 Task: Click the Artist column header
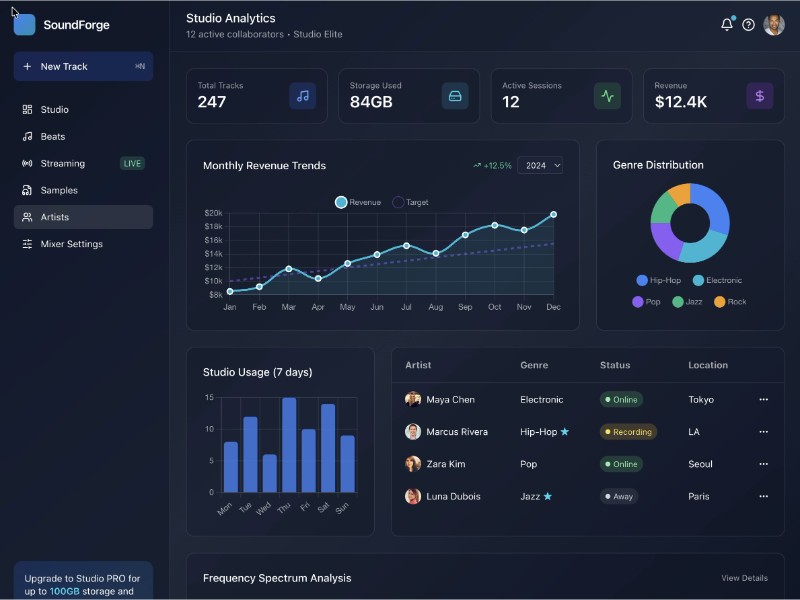(x=418, y=365)
